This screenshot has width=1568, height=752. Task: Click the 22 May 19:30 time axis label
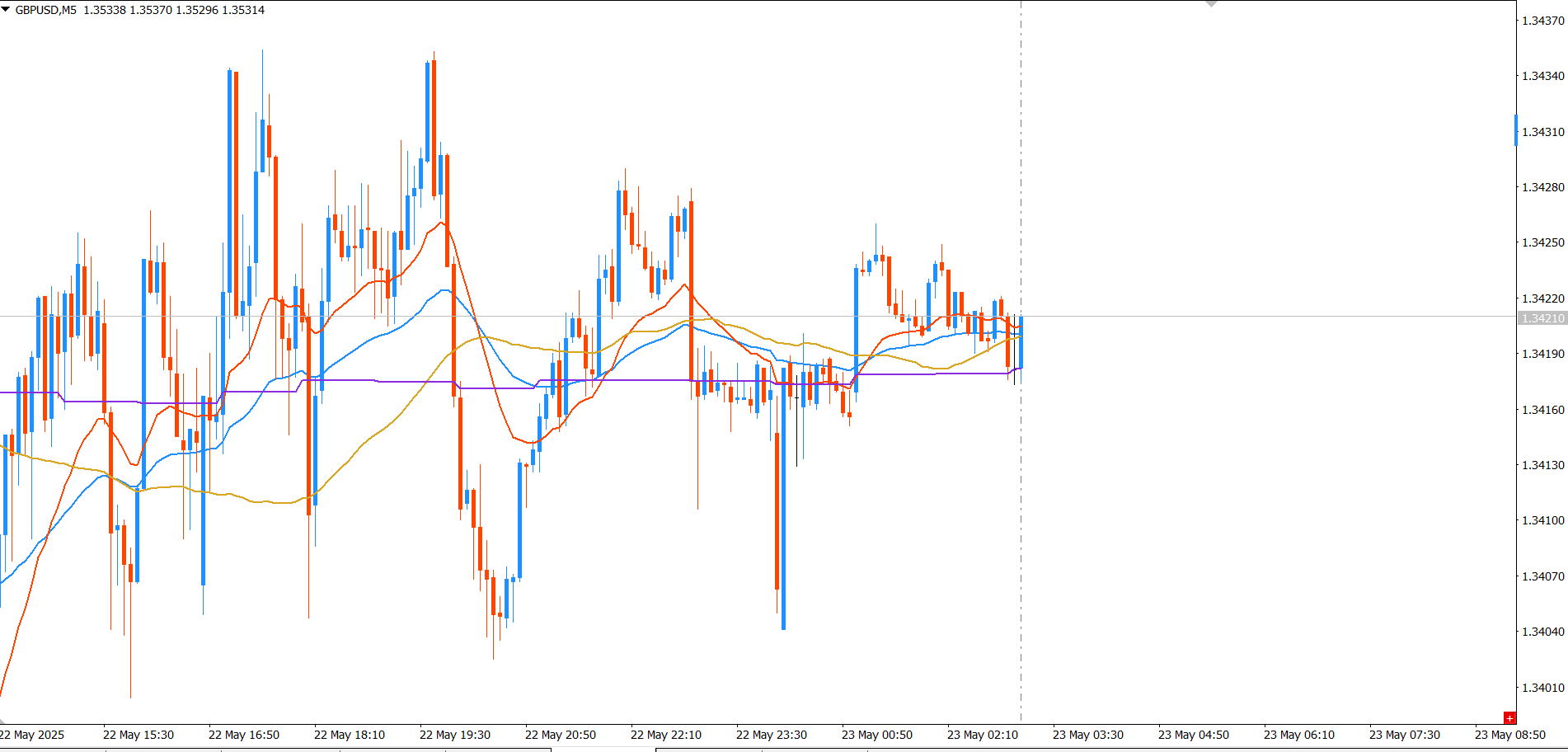click(x=454, y=735)
